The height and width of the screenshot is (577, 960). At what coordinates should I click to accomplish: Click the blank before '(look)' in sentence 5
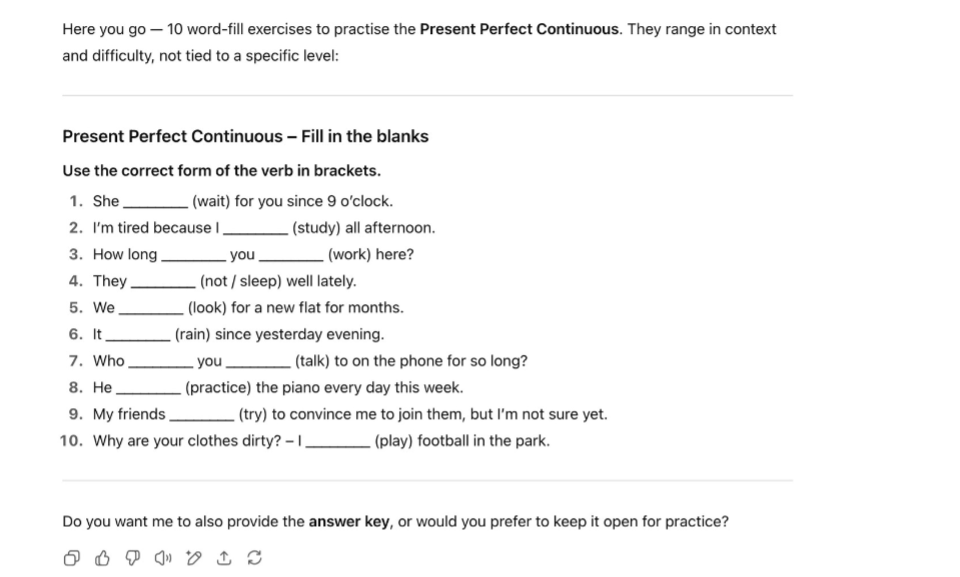[151, 308]
